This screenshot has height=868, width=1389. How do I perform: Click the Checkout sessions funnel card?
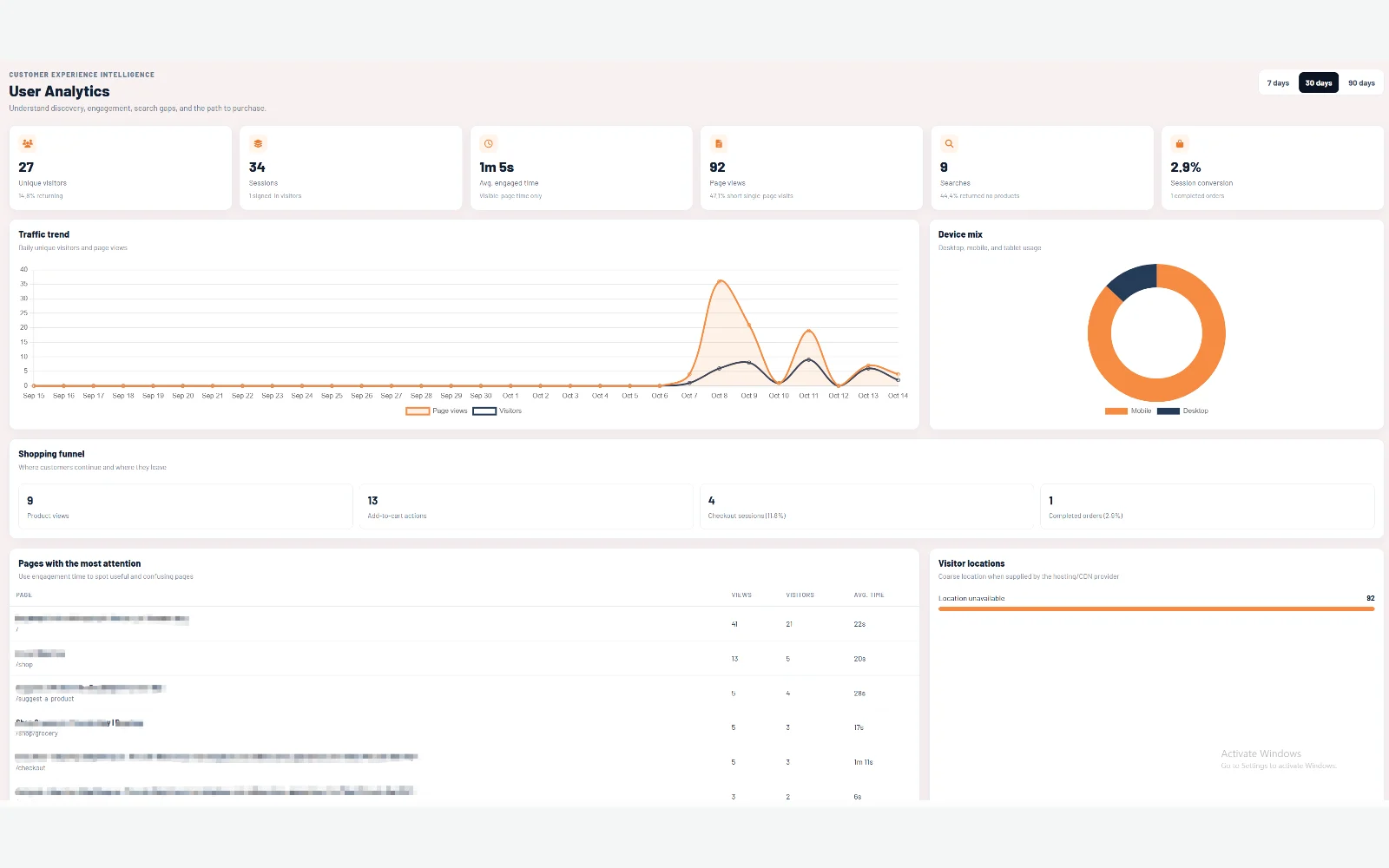(866, 507)
